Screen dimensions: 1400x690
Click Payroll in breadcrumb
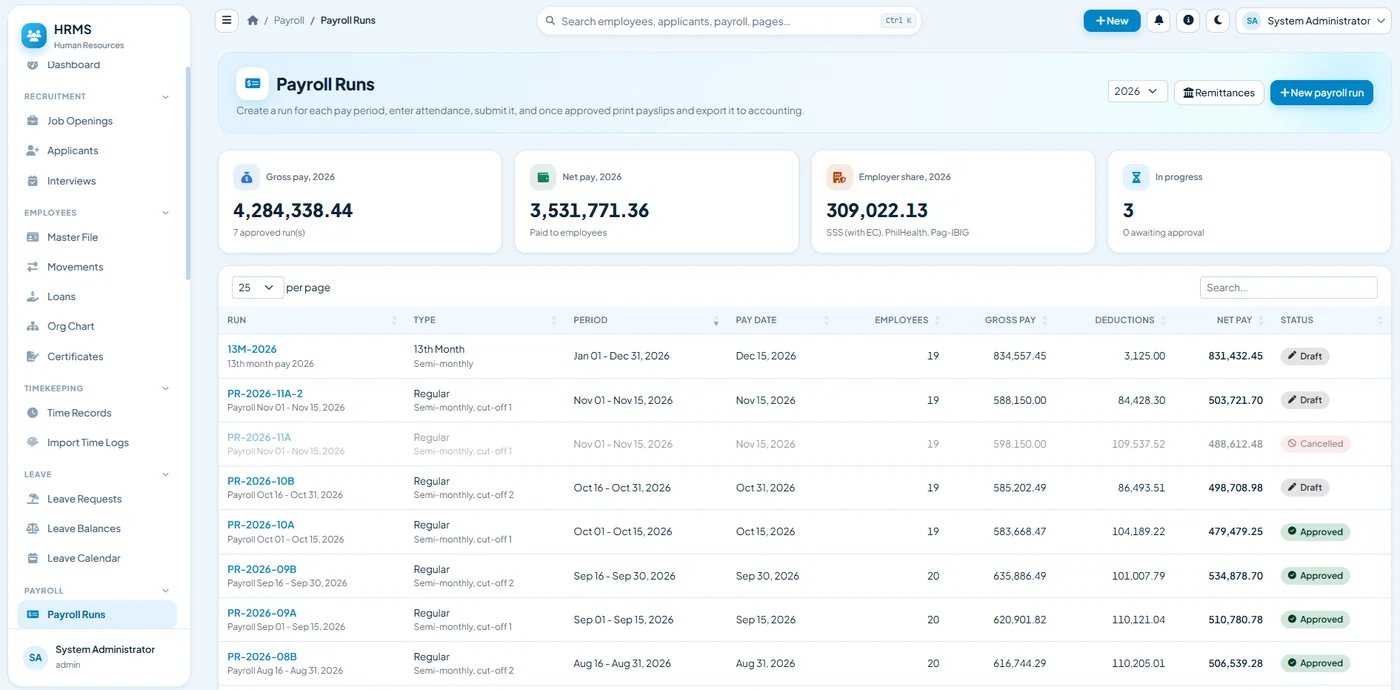coord(289,20)
